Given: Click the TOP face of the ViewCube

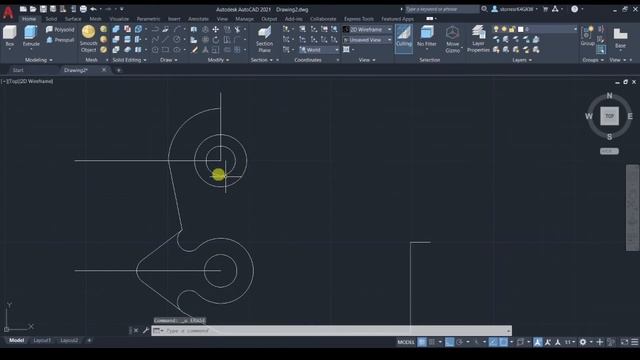Looking at the screenshot, I should pos(609,116).
